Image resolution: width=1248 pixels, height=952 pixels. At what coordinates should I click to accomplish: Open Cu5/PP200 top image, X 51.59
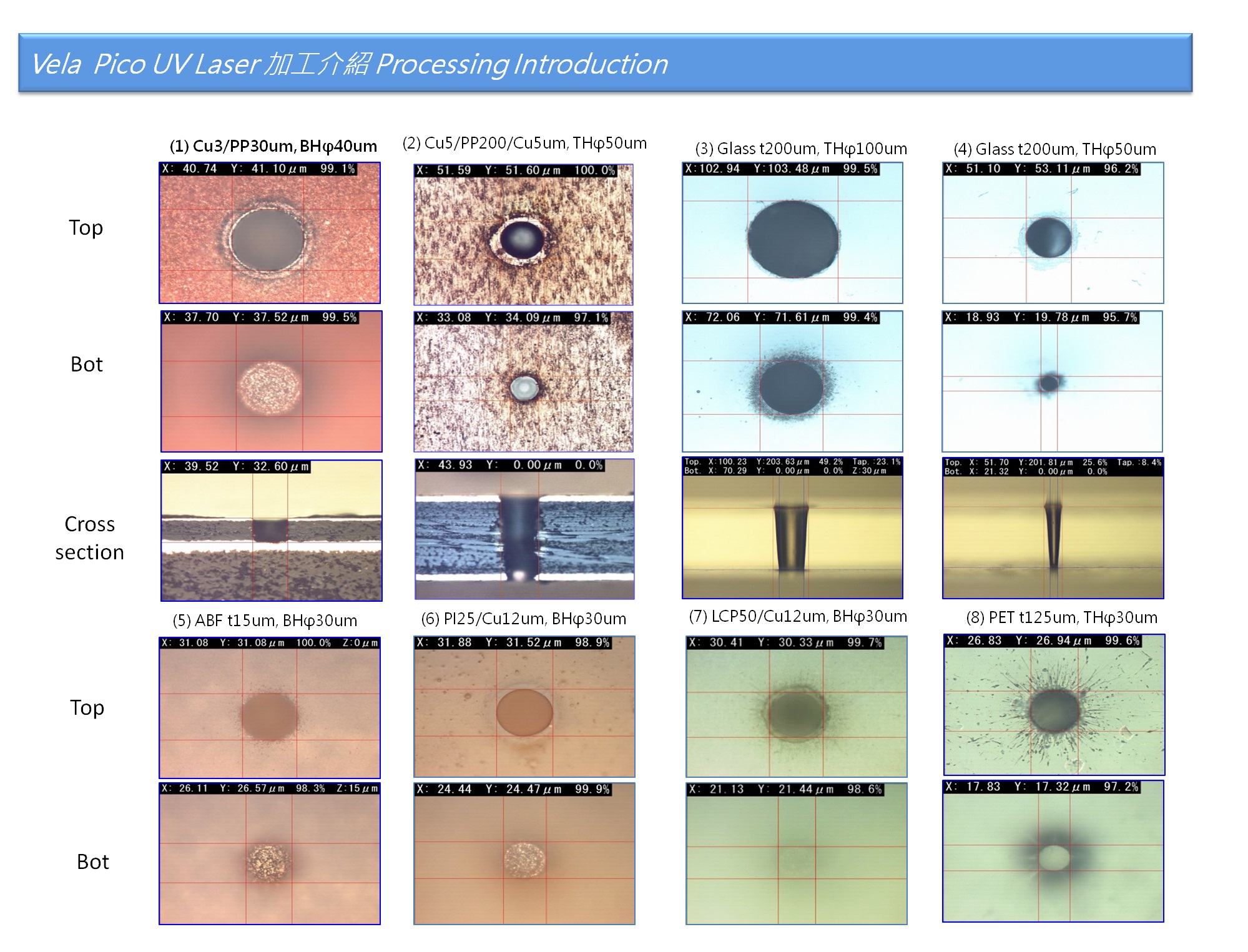(523, 235)
